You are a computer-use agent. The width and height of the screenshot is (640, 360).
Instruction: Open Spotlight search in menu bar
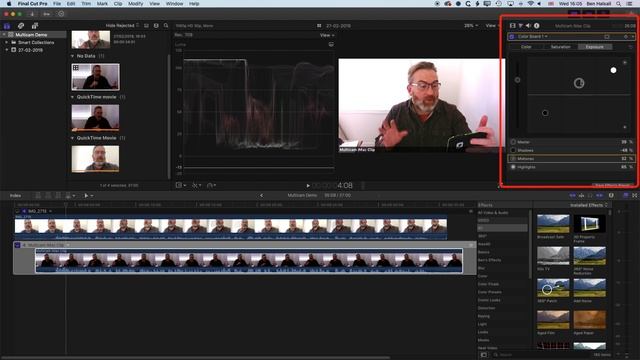click(x=619, y=4)
